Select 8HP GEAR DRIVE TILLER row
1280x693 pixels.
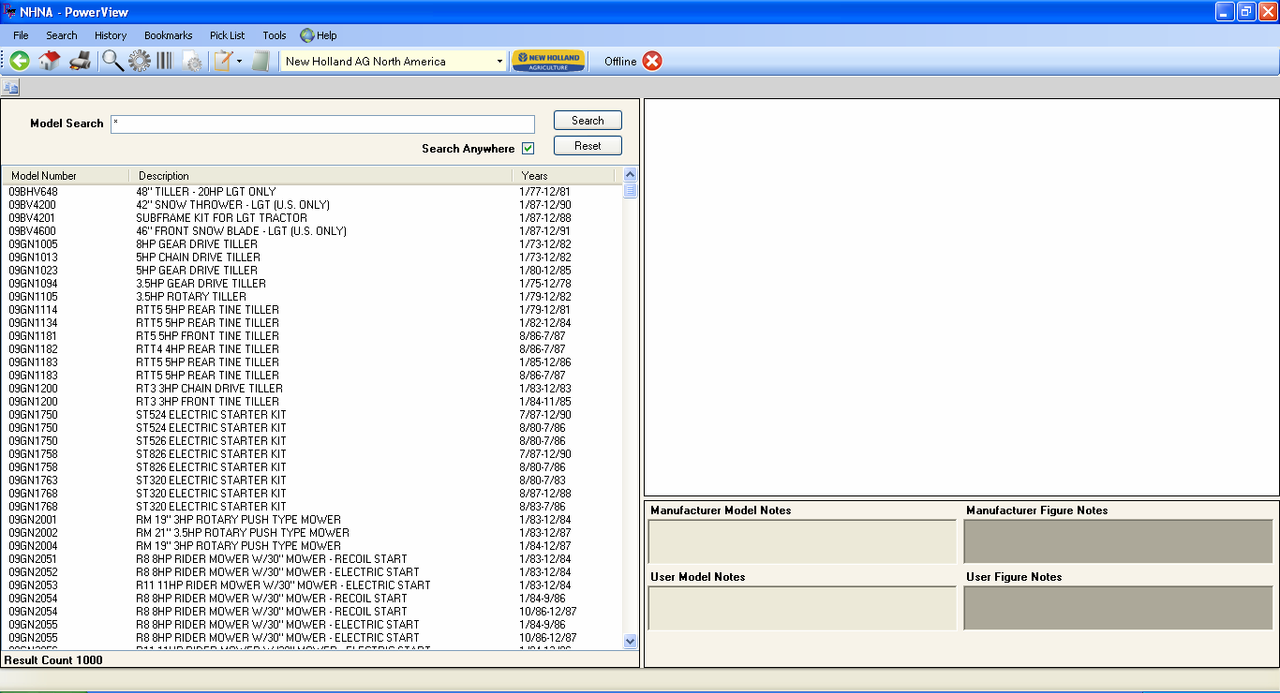pos(312,244)
